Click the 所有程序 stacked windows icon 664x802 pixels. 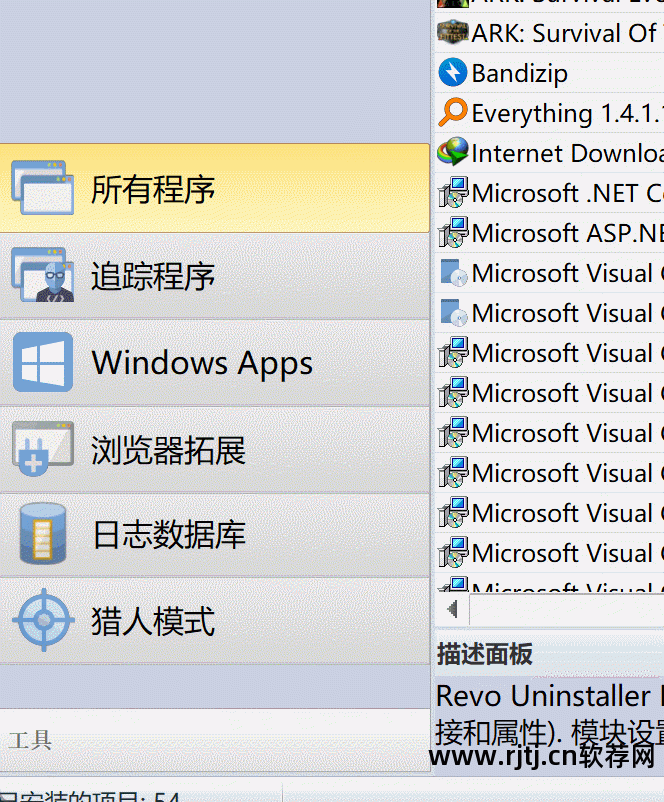[42, 188]
